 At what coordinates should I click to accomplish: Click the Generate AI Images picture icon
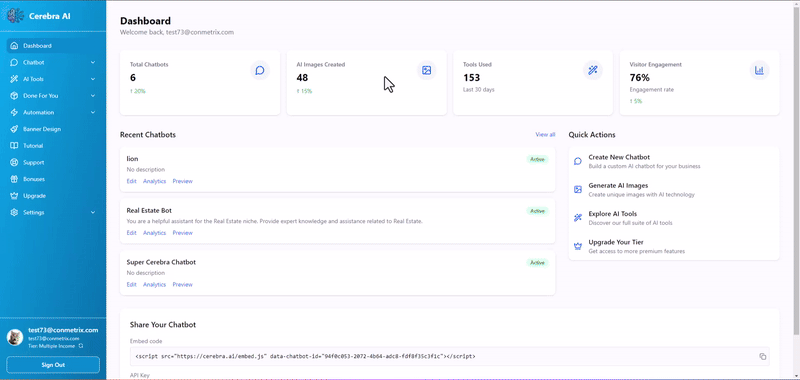(578, 189)
